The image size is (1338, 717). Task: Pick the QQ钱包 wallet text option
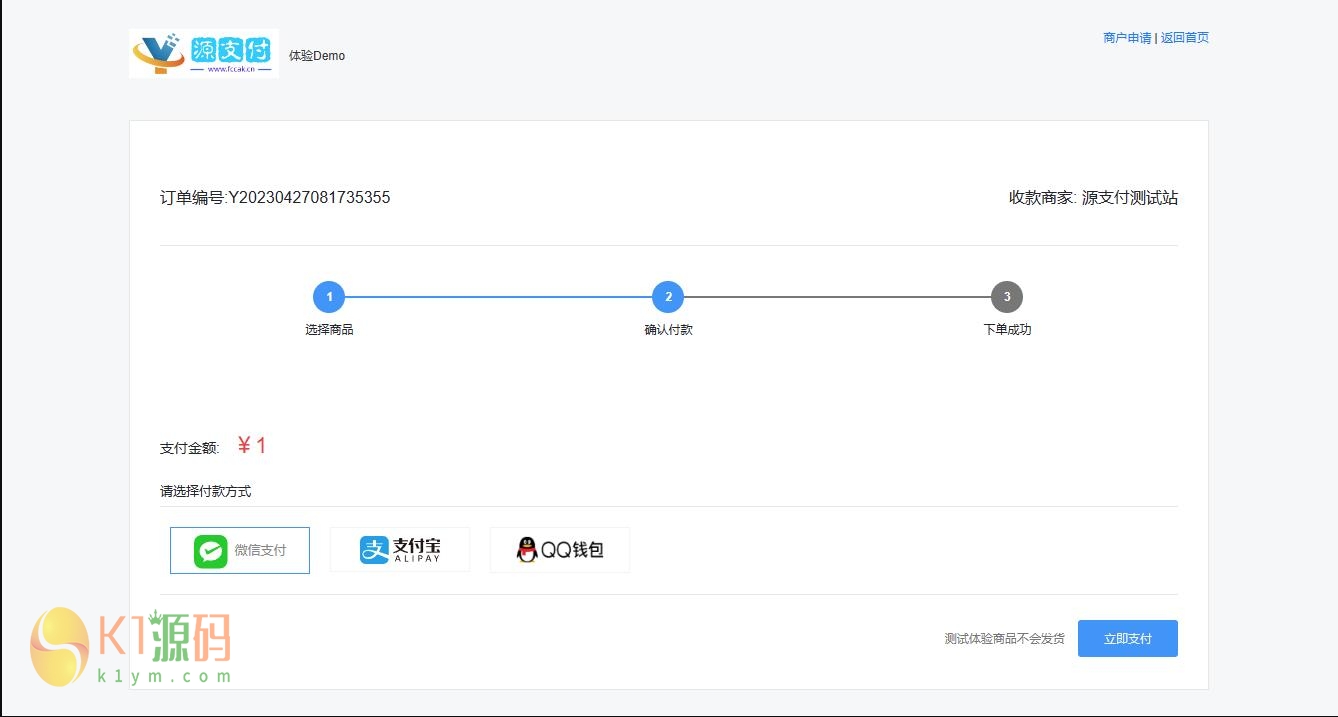coord(572,550)
